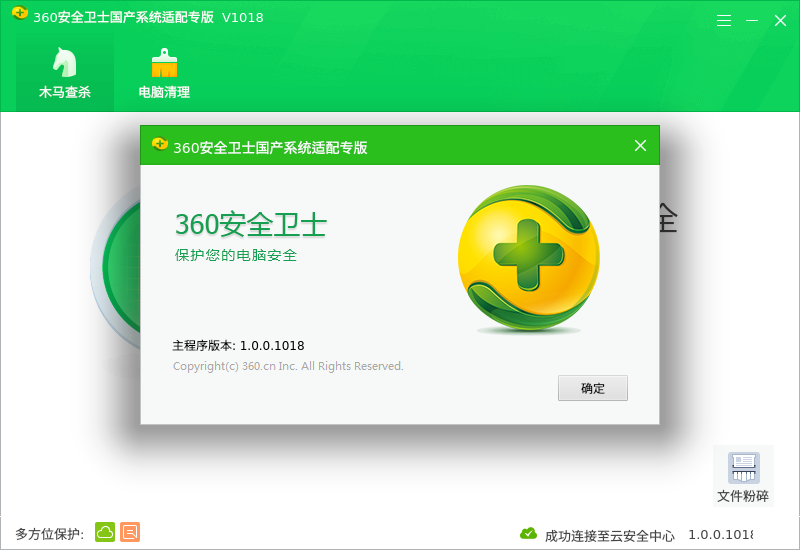
Task: Minimize the 360 main window
Action: click(x=752, y=20)
